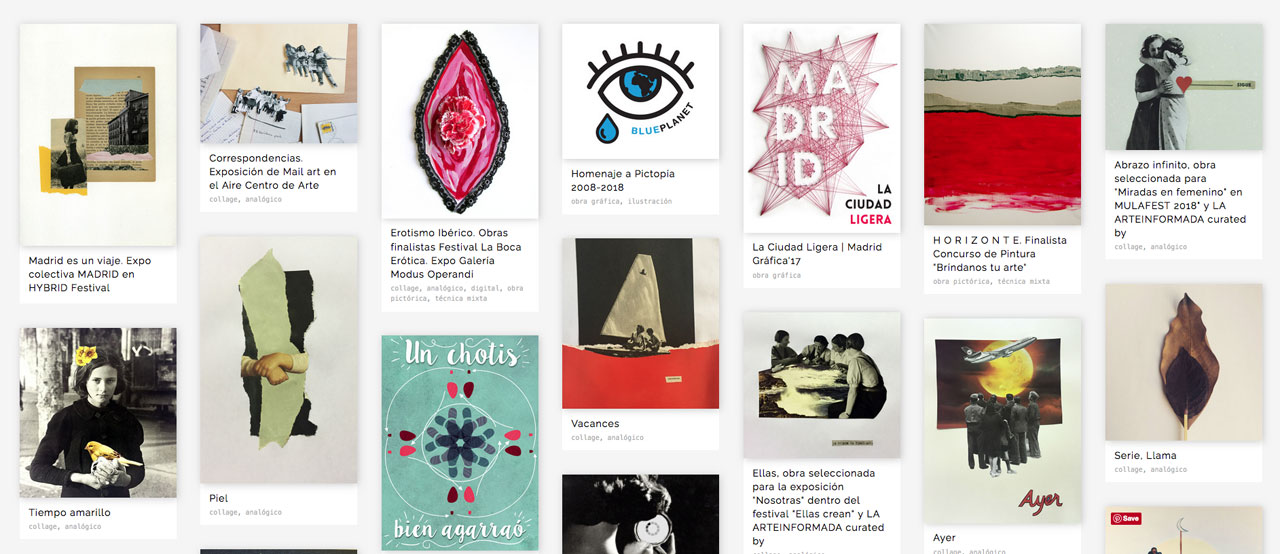
Task: Open the Blue Planet eye logo artwork
Action: pos(640,91)
